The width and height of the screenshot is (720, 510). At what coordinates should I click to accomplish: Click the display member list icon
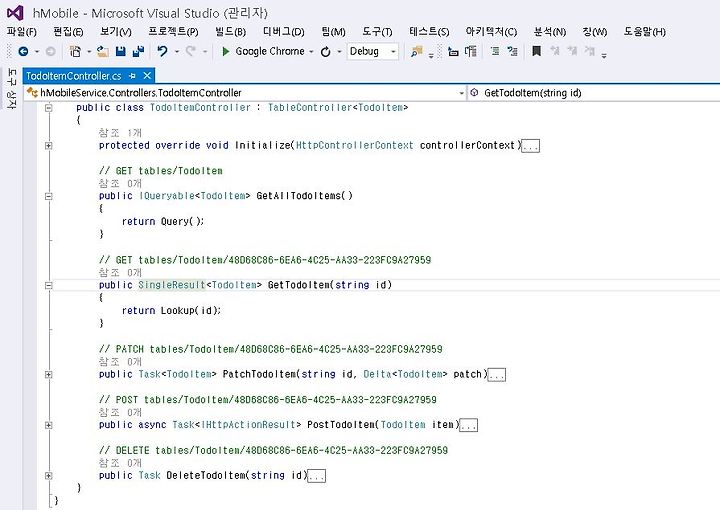click(x=453, y=51)
